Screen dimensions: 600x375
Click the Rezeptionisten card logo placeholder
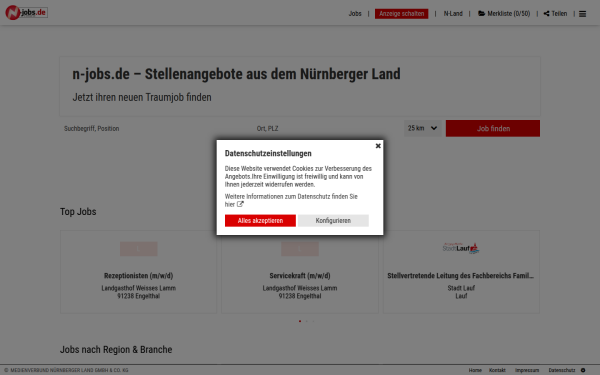tap(139, 249)
